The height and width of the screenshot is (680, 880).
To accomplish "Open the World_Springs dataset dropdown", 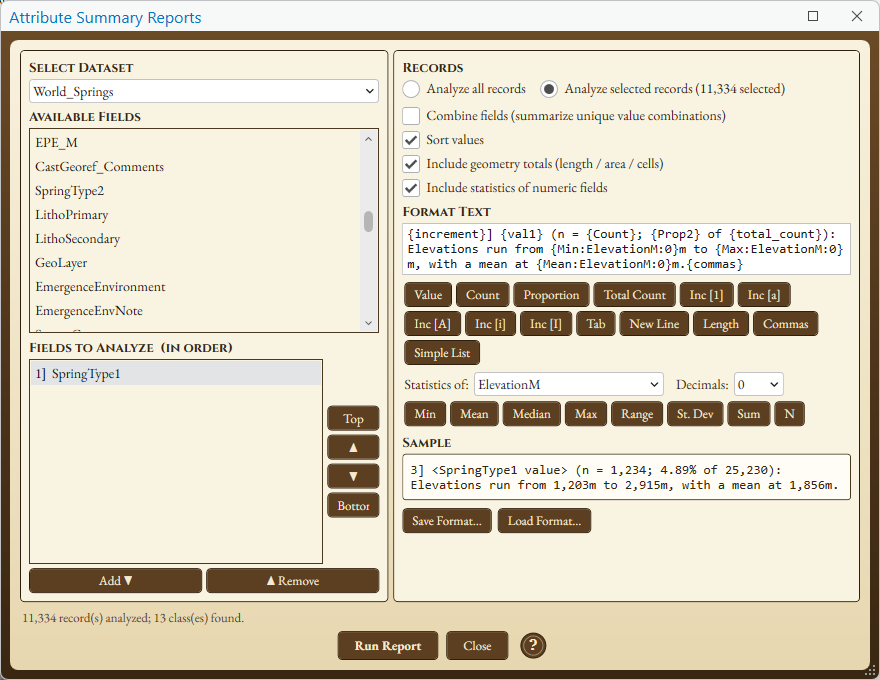I will pos(204,91).
